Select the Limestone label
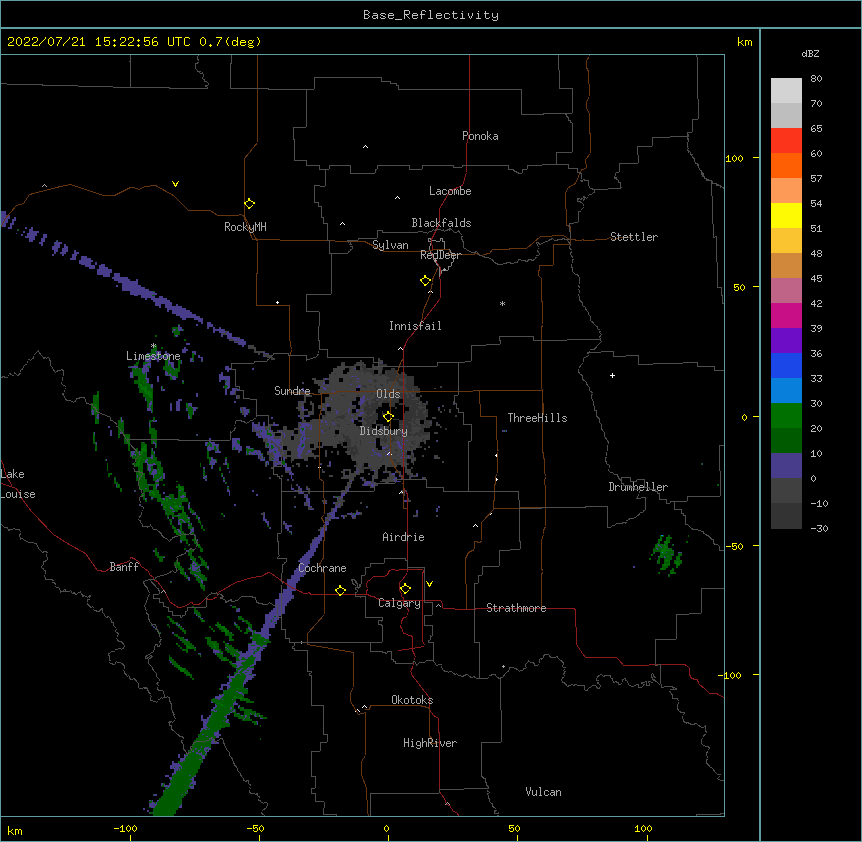The image size is (862, 842). [153, 356]
